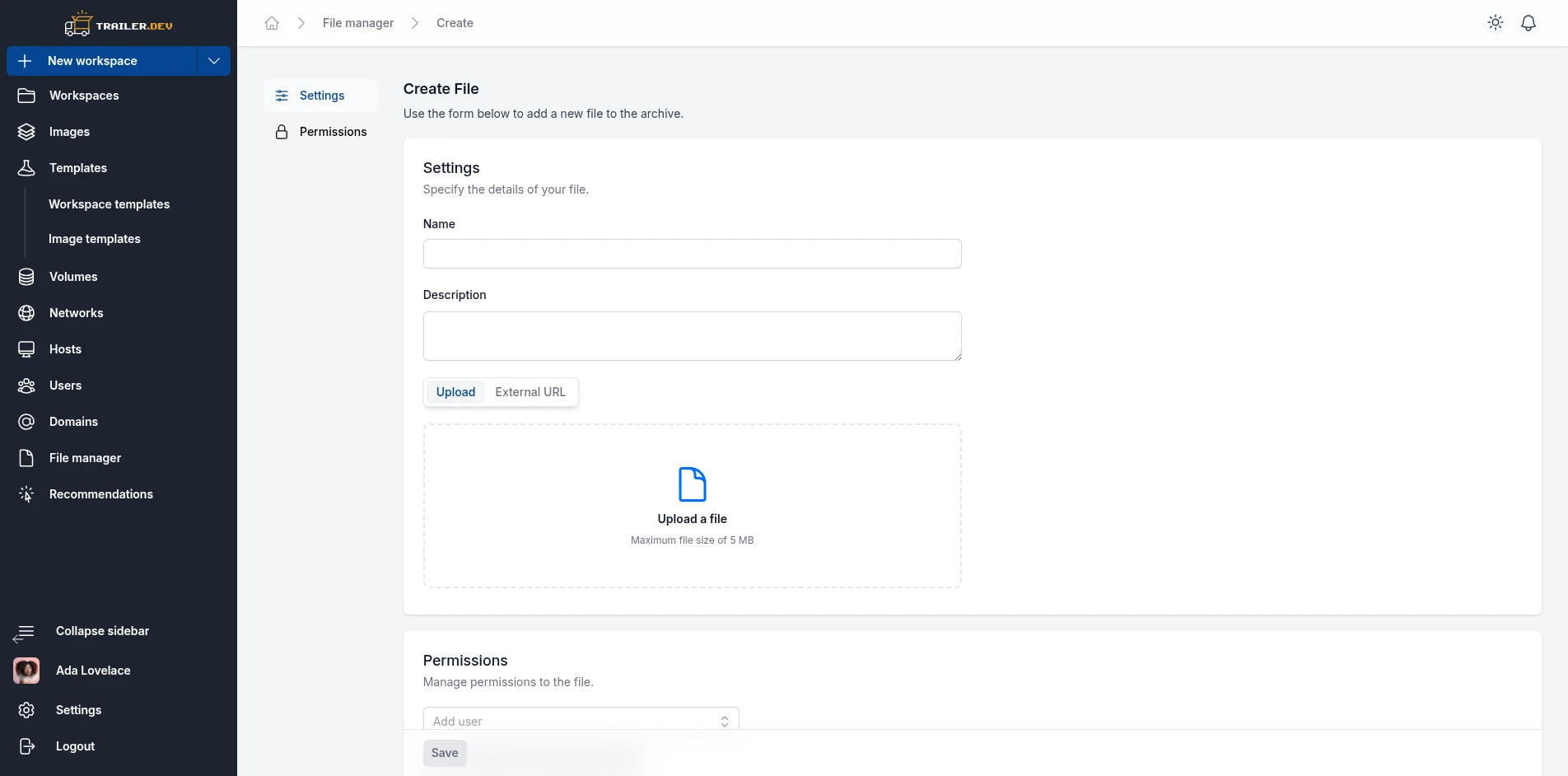Screen dimensions: 1568x776
Task: Click the Create breadcrumb
Action: 455,23
